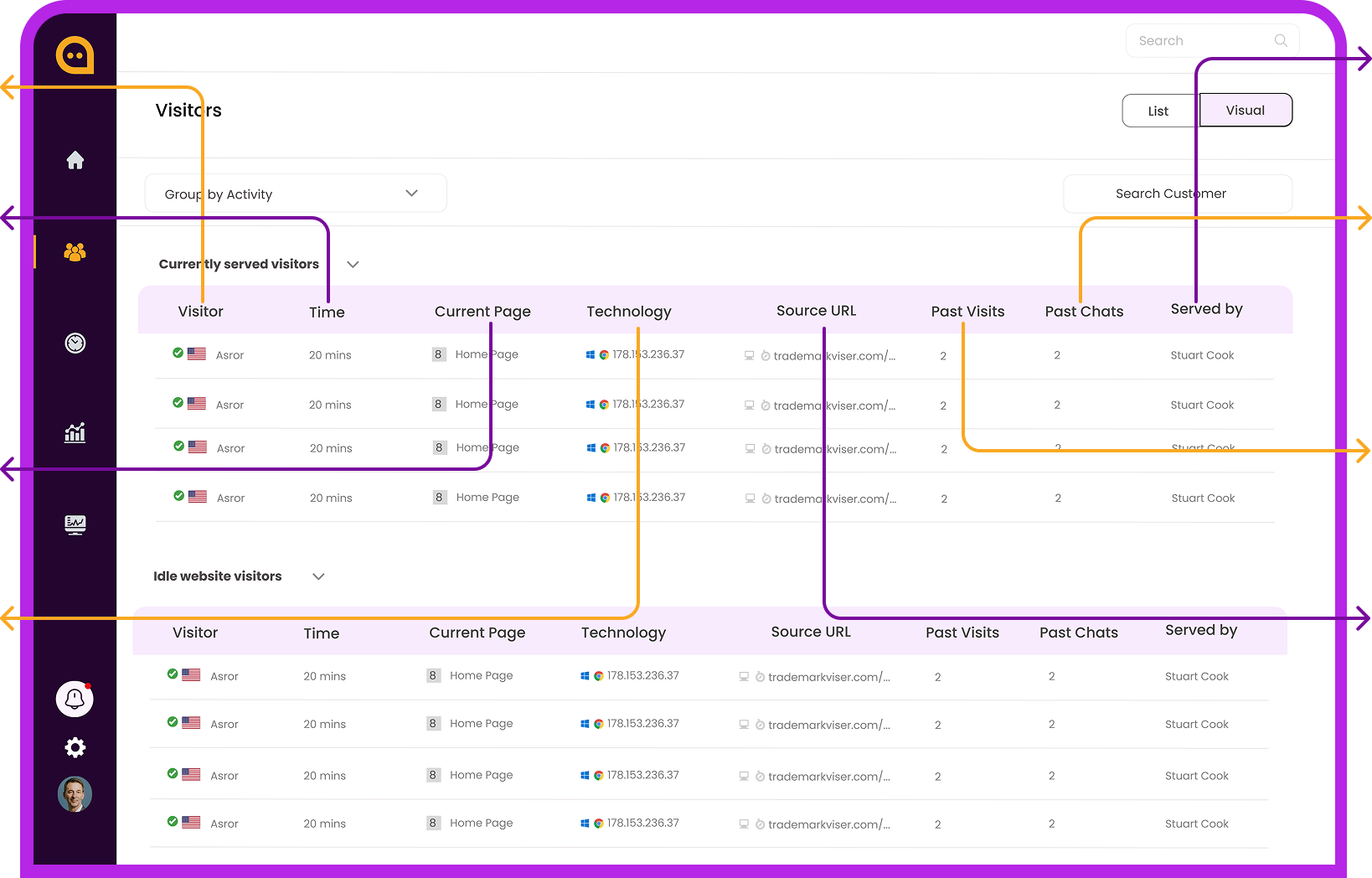The image size is (1372, 878).
Task: Open the trademarkviser.com source URL link
Action: (x=833, y=355)
